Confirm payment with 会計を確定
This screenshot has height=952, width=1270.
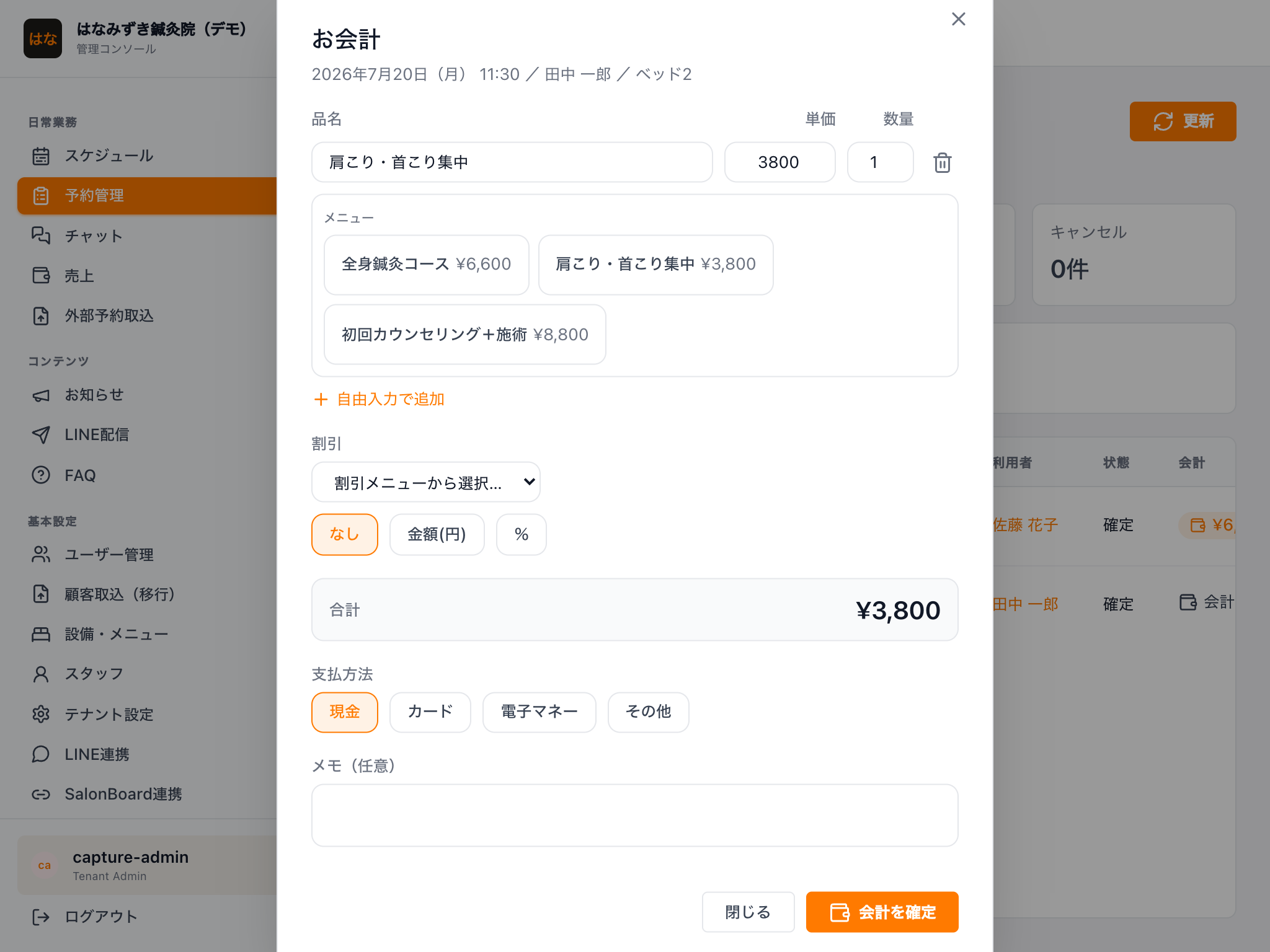pyautogui.click(x=882, y=912)
